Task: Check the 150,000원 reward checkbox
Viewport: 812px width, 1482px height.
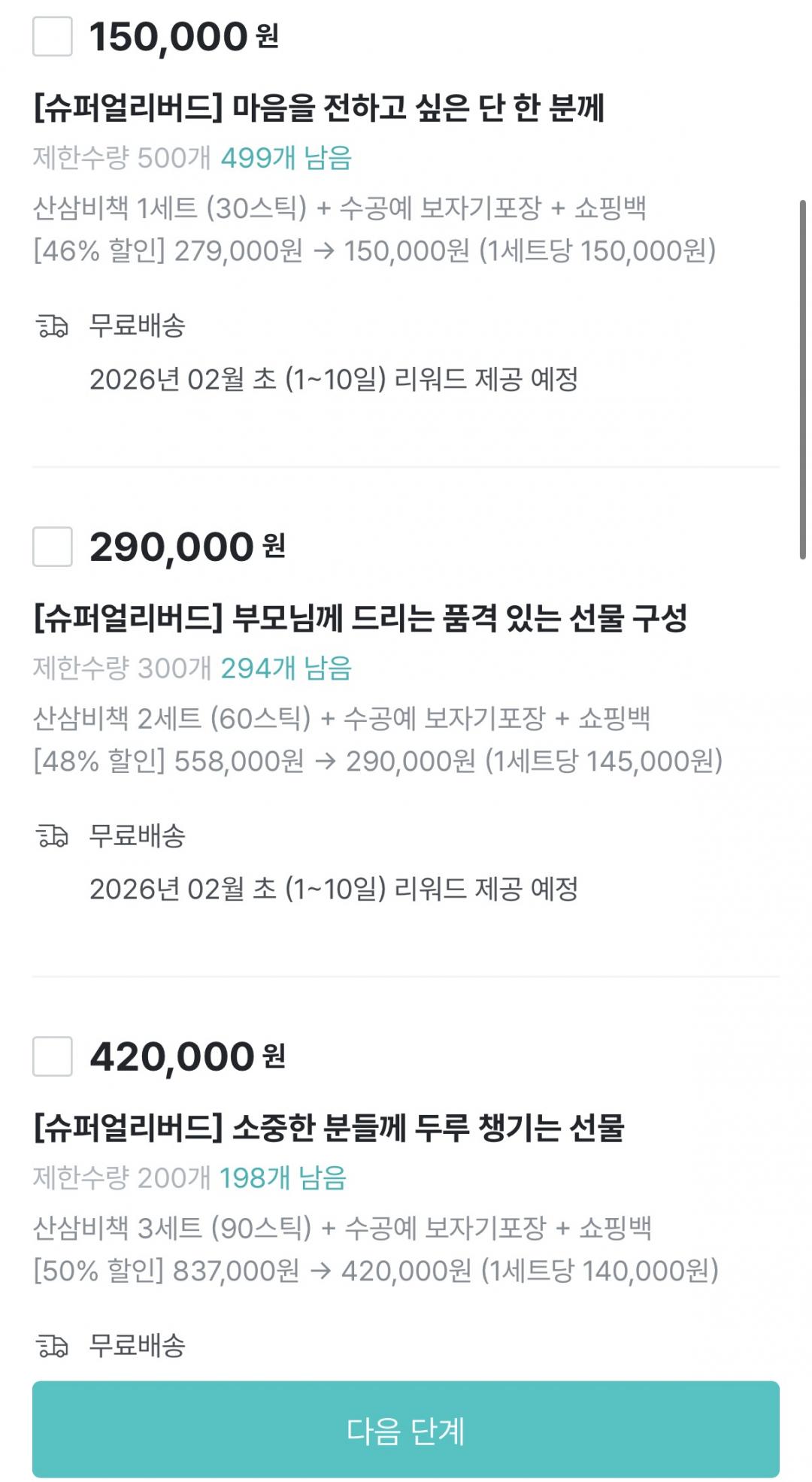Action: tap(53, 36)
